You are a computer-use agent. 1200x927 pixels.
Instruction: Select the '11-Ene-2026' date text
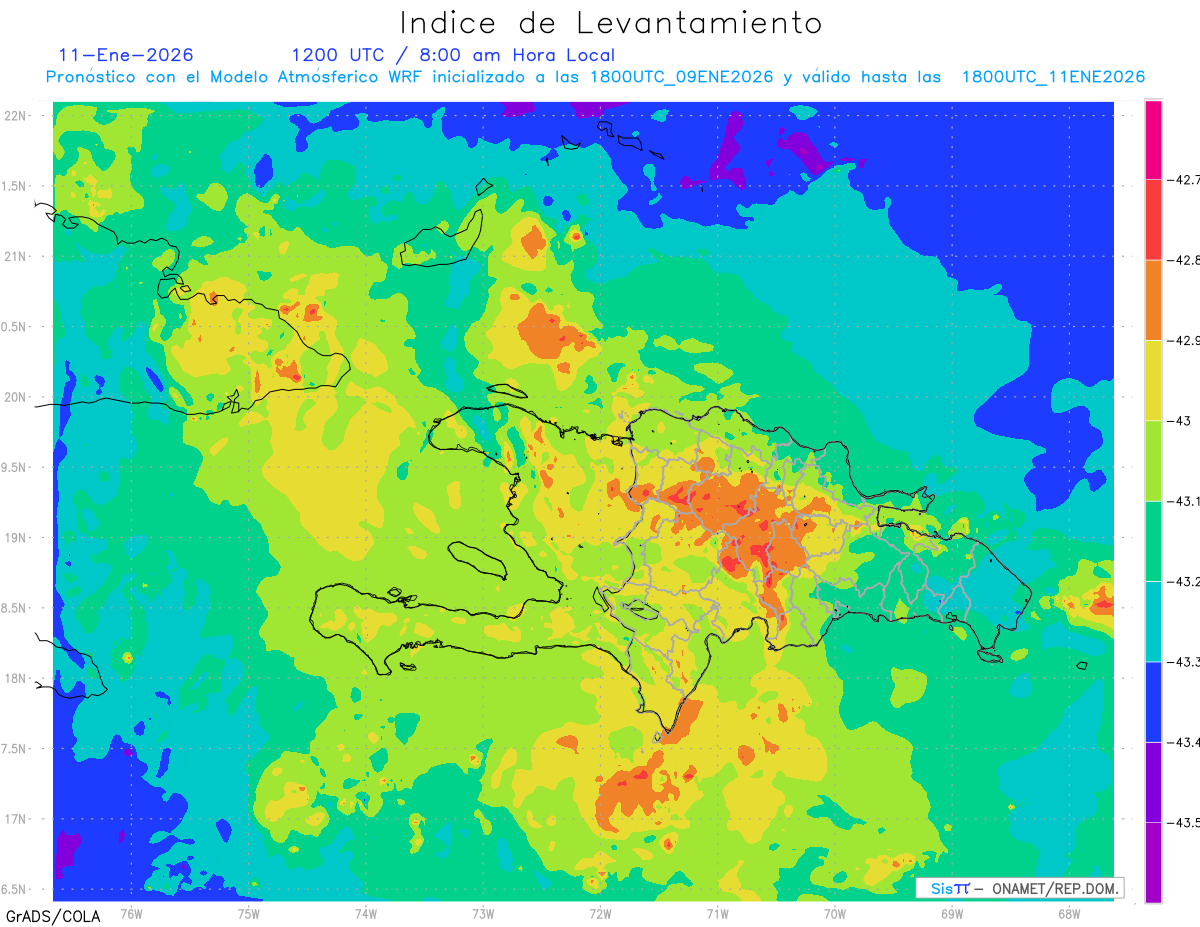click(x=126, y=55)
